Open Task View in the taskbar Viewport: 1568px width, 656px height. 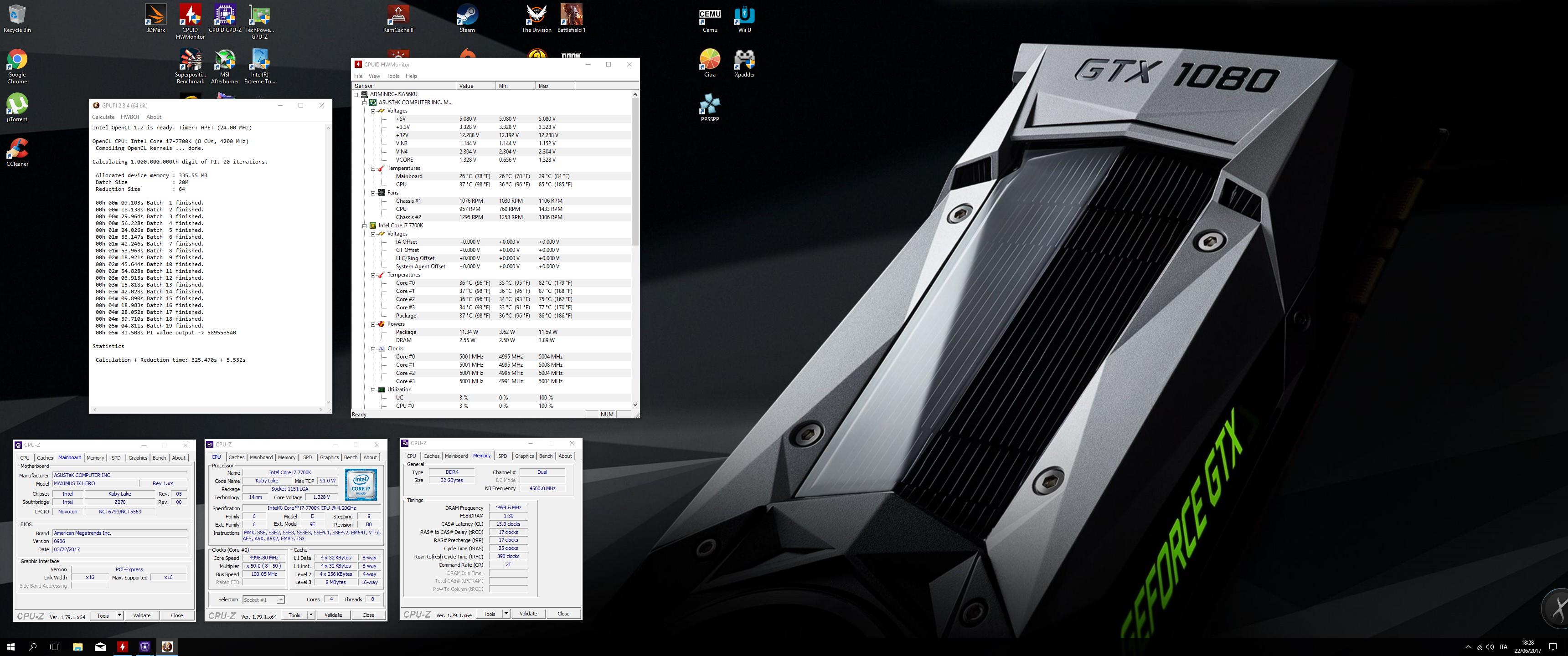click(55, 647)
